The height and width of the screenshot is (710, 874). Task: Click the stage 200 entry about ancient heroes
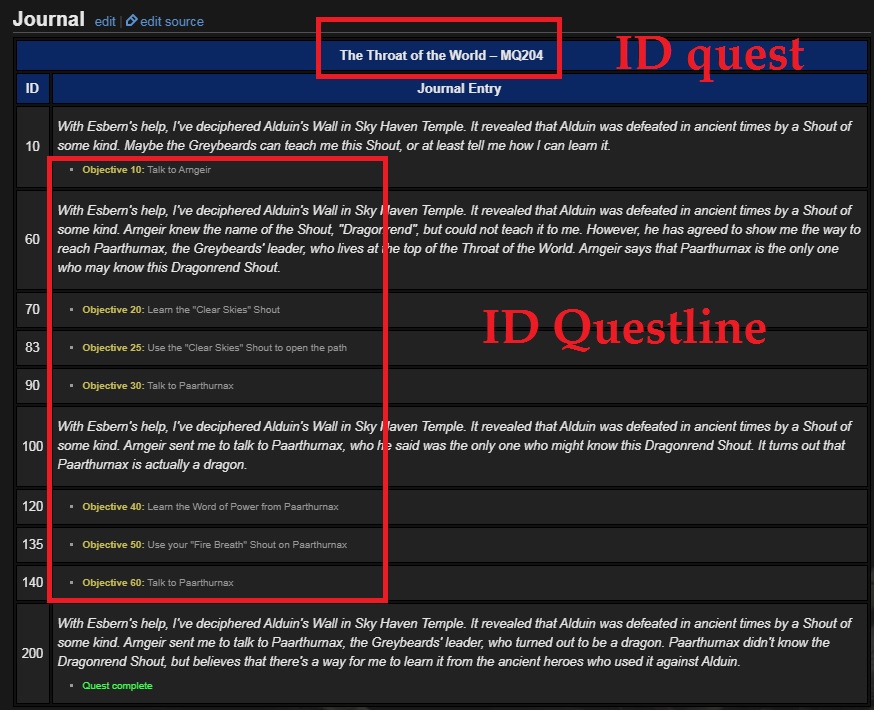[x=454, y=642]
